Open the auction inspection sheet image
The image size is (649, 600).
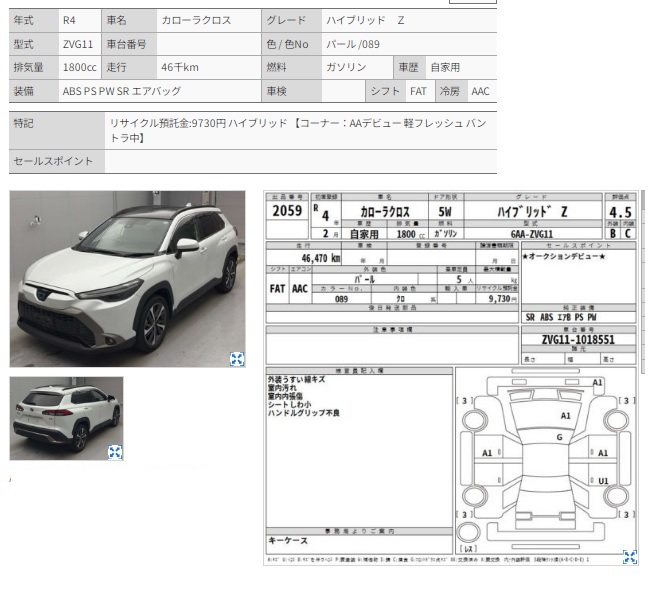(x=450, y=378)
